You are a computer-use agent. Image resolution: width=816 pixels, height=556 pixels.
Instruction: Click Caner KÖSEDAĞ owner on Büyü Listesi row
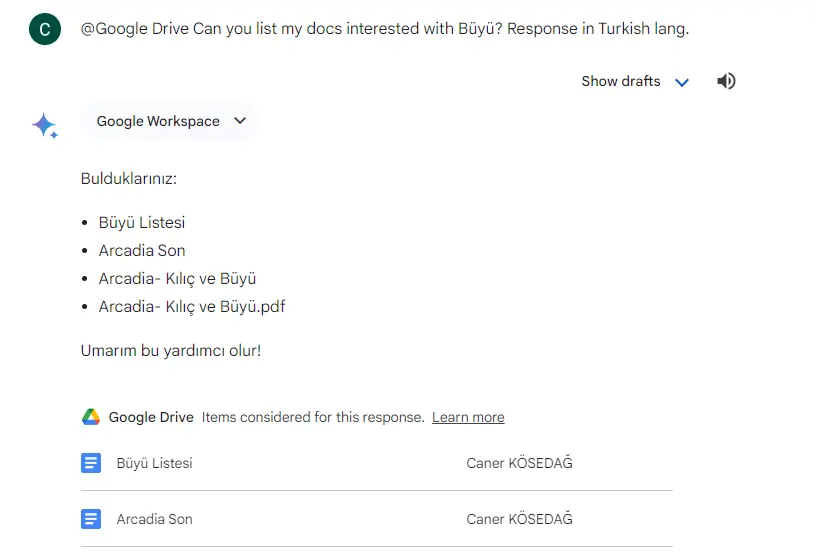[x=519, y=463]
